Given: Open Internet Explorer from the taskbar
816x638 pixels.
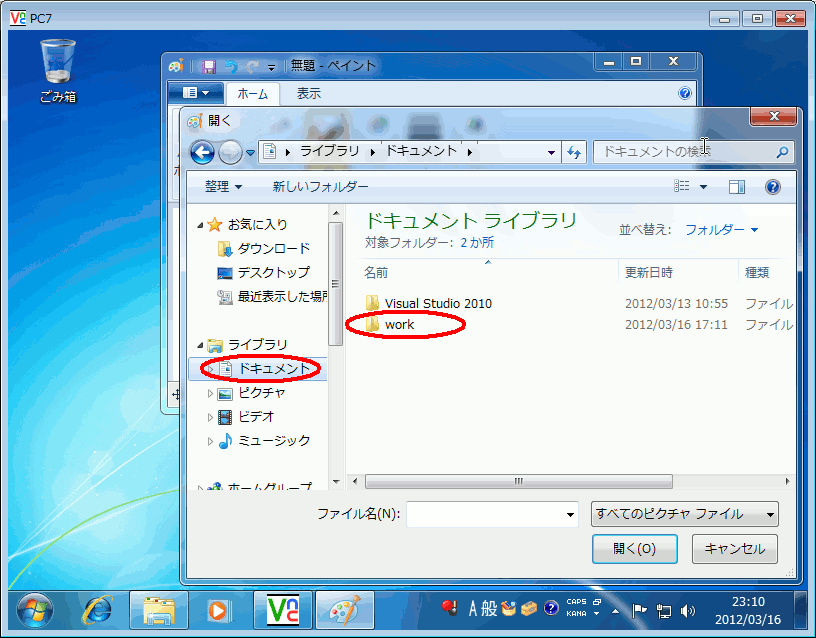Looking at the screenshot, I should [98, 609].
